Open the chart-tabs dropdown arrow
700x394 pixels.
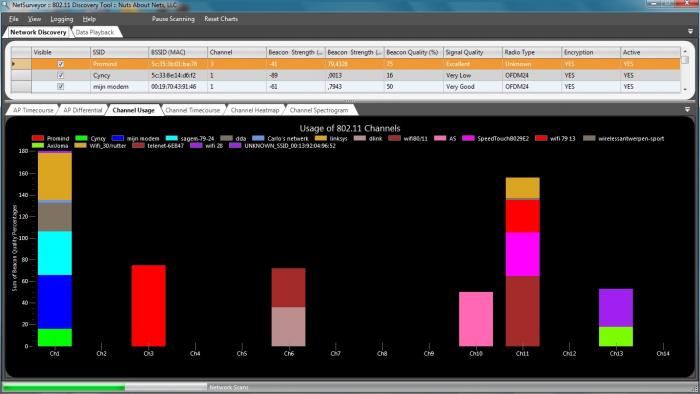pyautogui.click(x=688, y=109)
